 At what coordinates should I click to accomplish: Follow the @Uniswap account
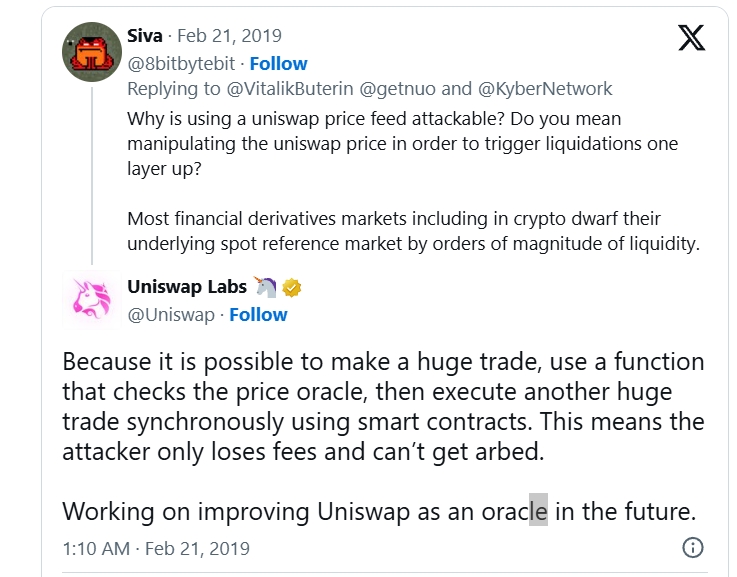[x=258, y=314]
